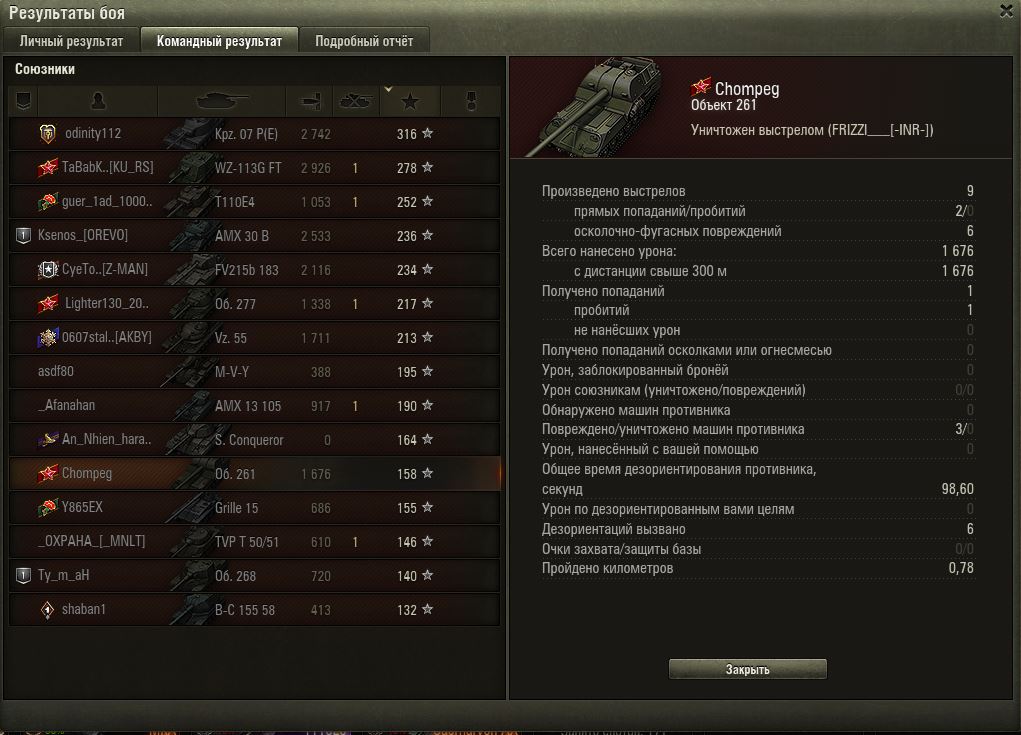Switch to the Подробный отчёт tab

point(364,40)
